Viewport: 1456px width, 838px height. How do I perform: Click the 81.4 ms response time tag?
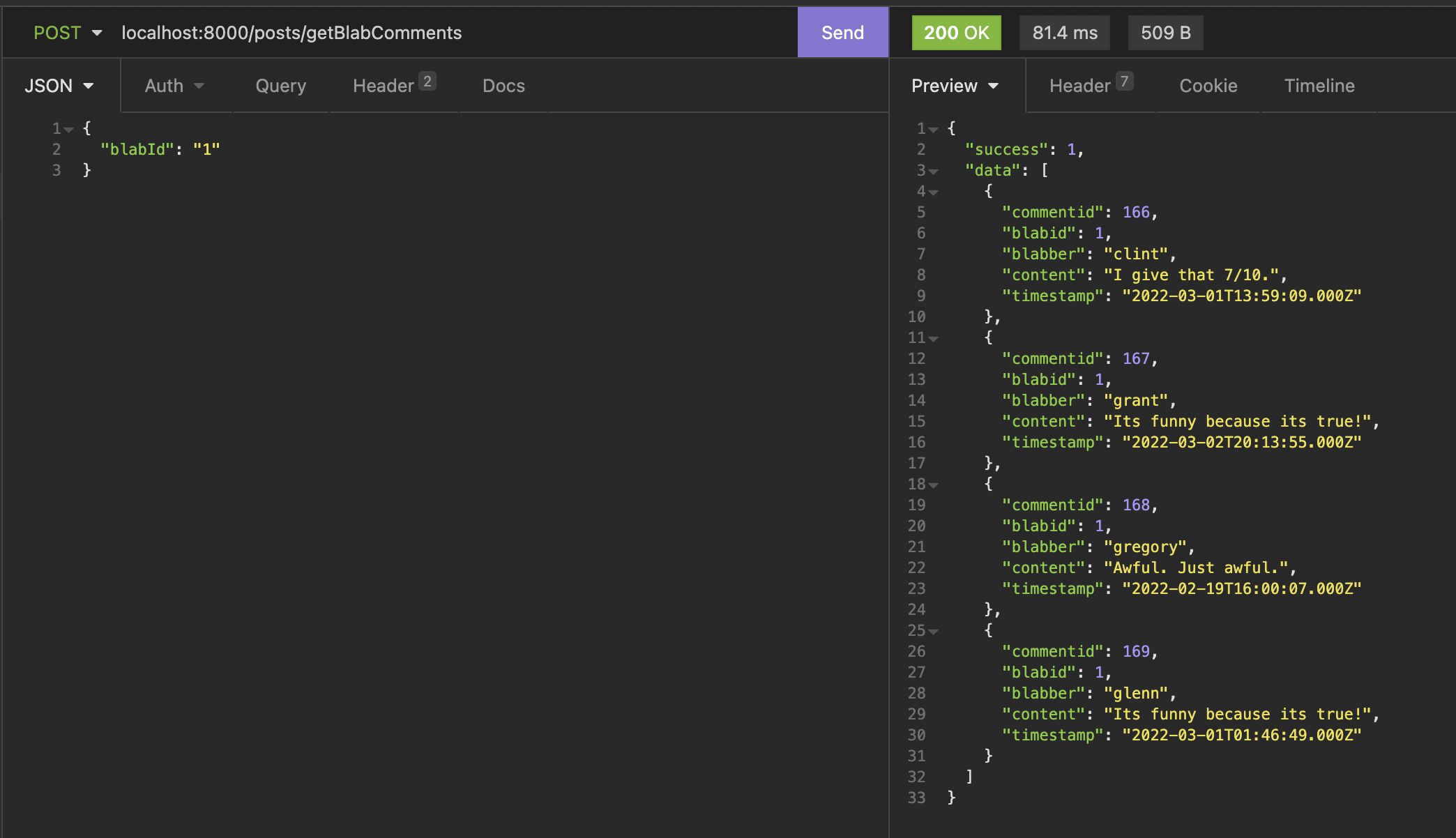1065,33
